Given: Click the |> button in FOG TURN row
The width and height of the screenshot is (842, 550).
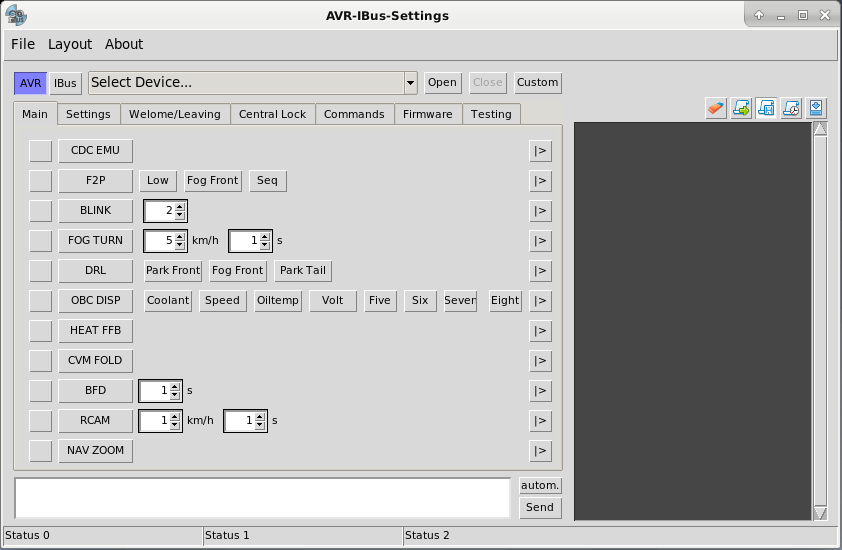Looking at the screenshot, I should pyautogui.click(x=540, y=241).
